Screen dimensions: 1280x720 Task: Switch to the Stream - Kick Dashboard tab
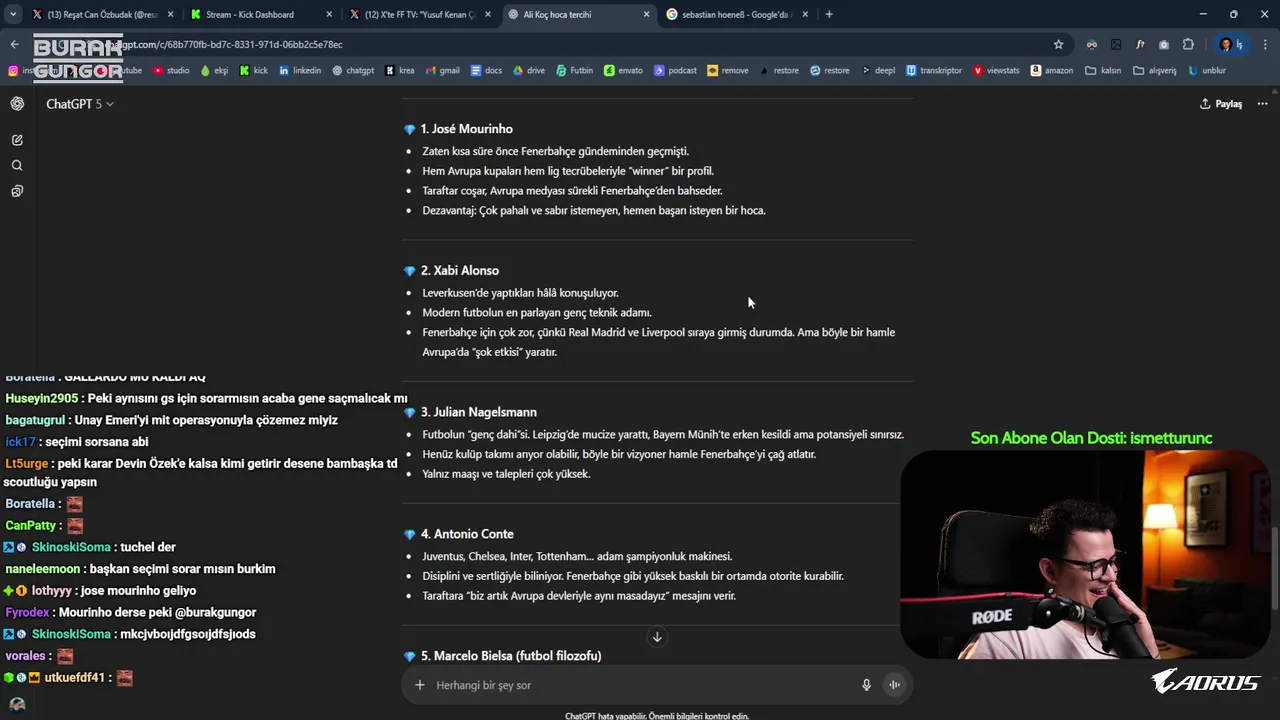pos(260,14)
